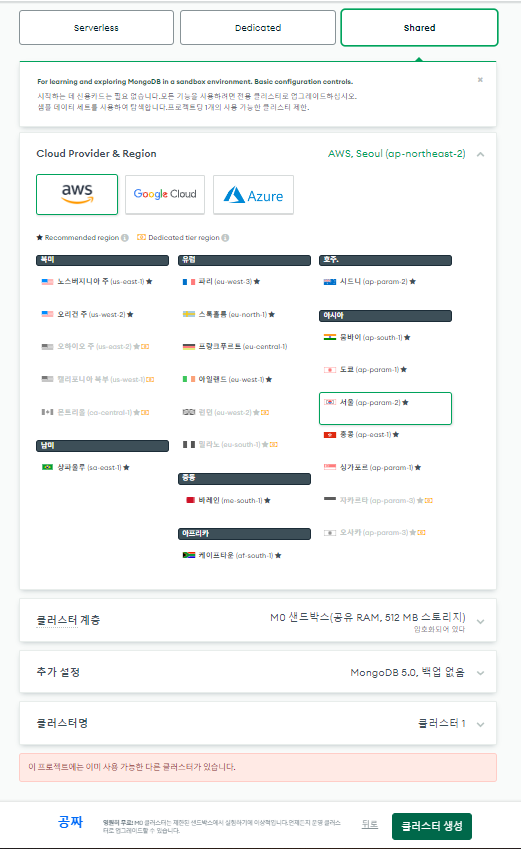This screenshot has width=521, height=849.
Task: Click the pink existing-cluster warning message
Action: pyautogui.click(x=258, y=767)
